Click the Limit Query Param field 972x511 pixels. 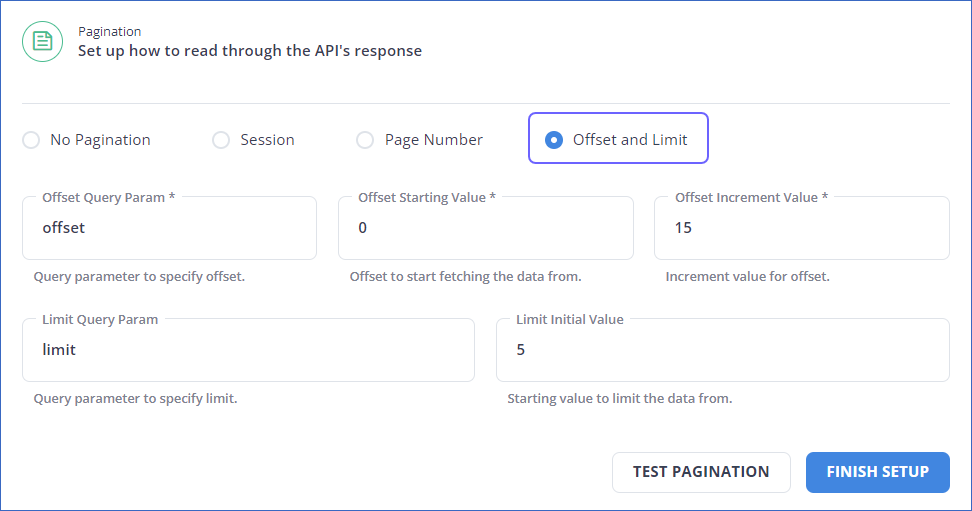click(248, 350)
